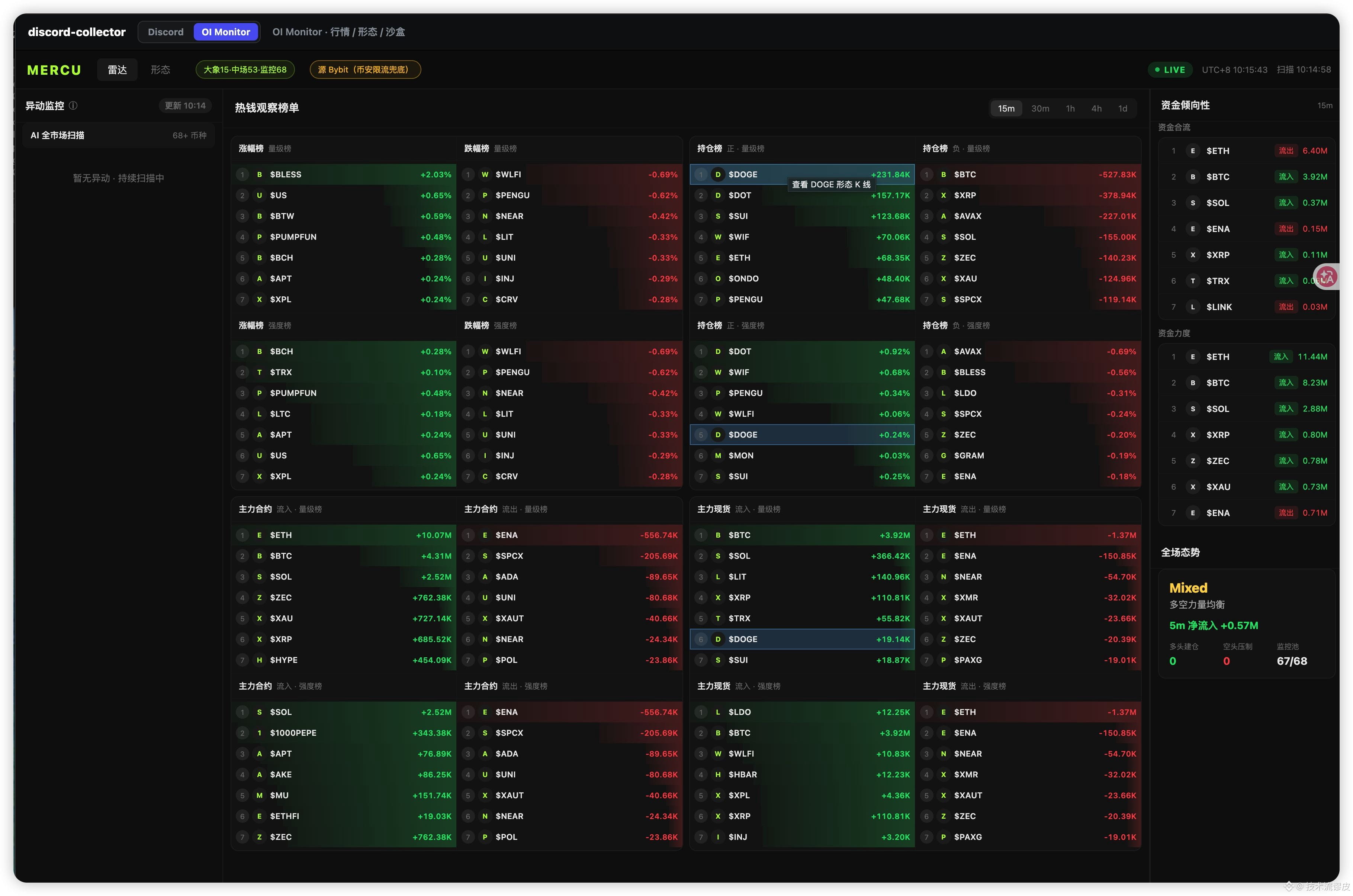Switch to the Discord tab

(x=166, y=32)
